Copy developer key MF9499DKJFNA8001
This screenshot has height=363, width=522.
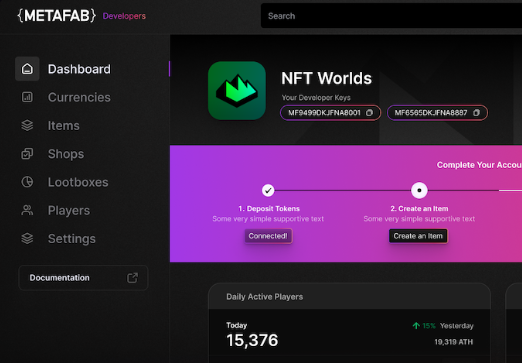click(x=369, y=113)
